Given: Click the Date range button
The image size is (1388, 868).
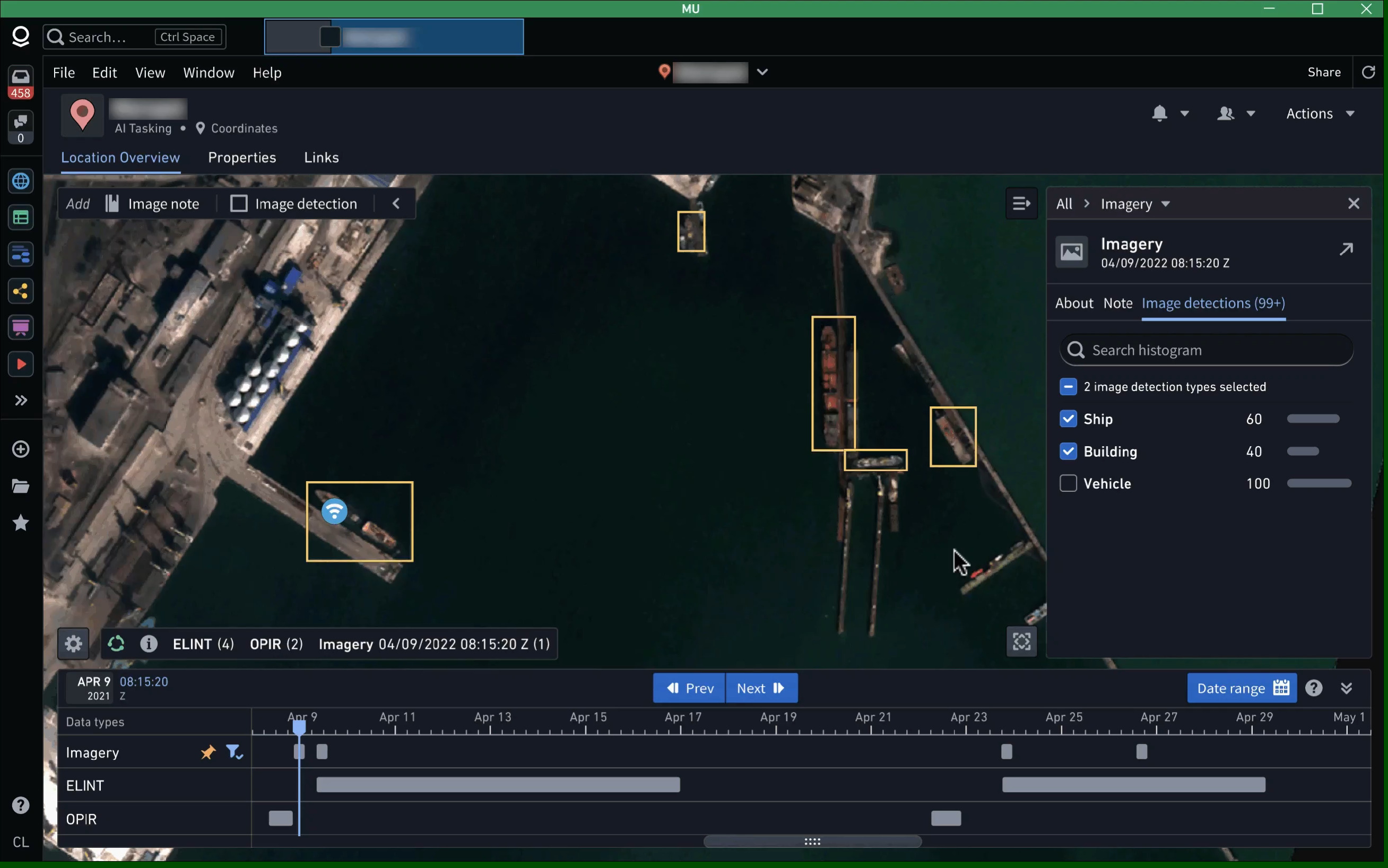Looking at the screenshot, I should click(1241, 688).
